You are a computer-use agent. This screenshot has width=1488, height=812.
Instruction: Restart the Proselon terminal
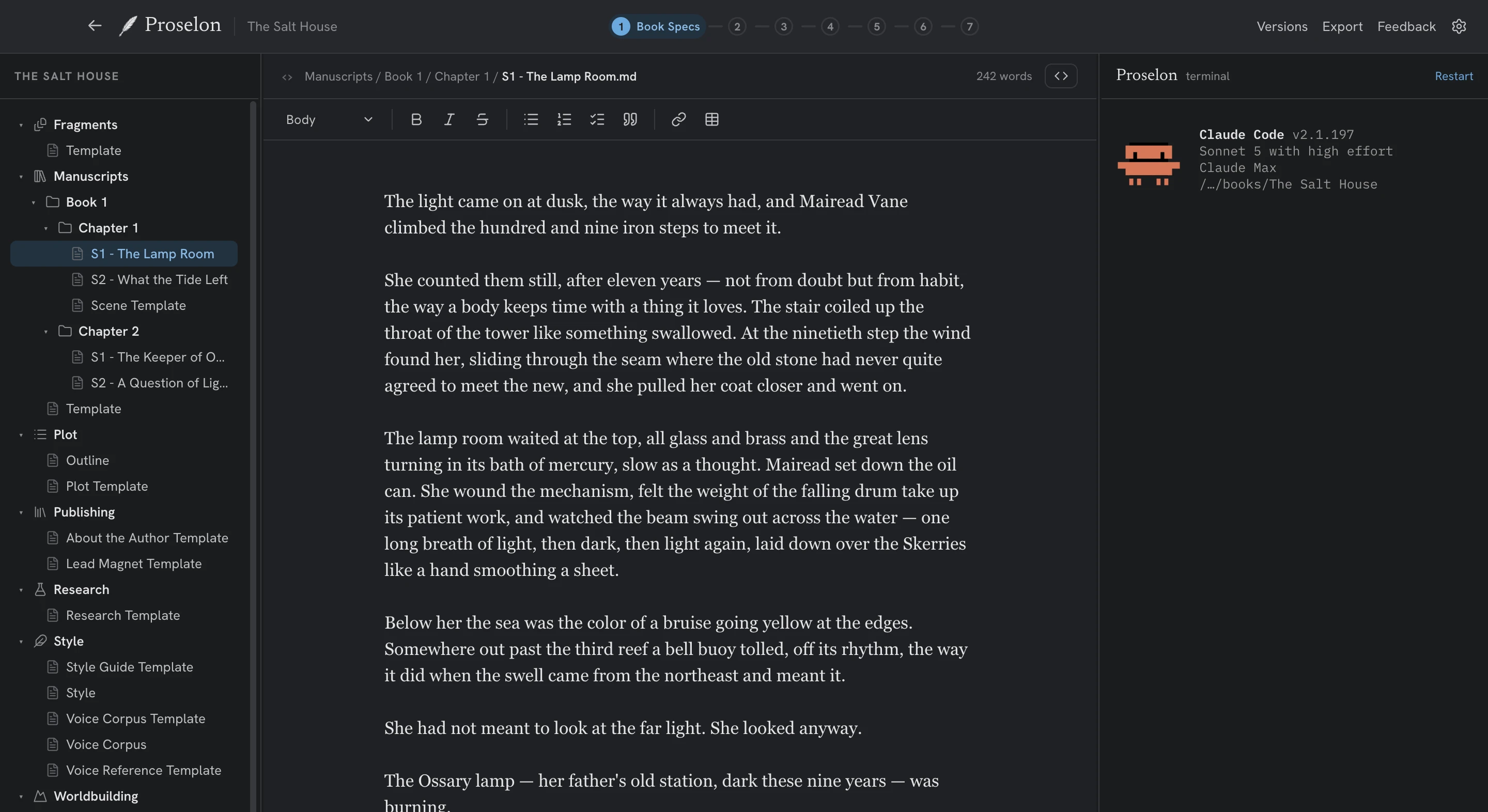(1454, 76)
